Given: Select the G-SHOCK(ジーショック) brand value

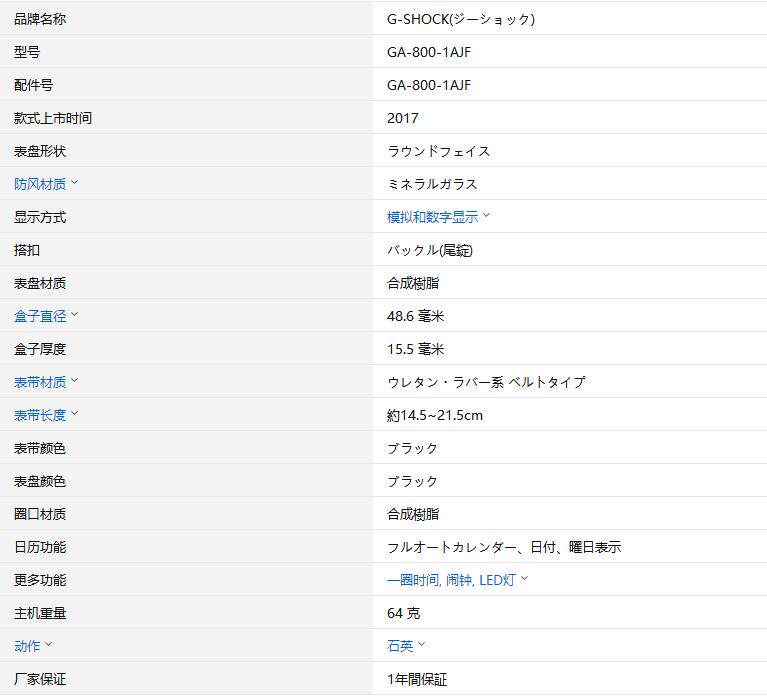Looking at the screenshot, I should pos(461,19).
